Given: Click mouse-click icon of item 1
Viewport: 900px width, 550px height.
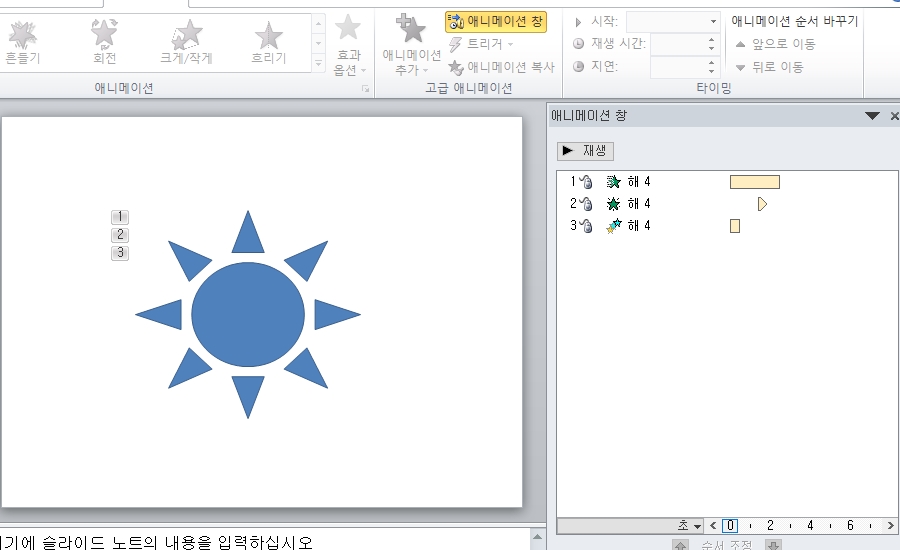Looking at the screenshot, I should [x=586, y=182].
